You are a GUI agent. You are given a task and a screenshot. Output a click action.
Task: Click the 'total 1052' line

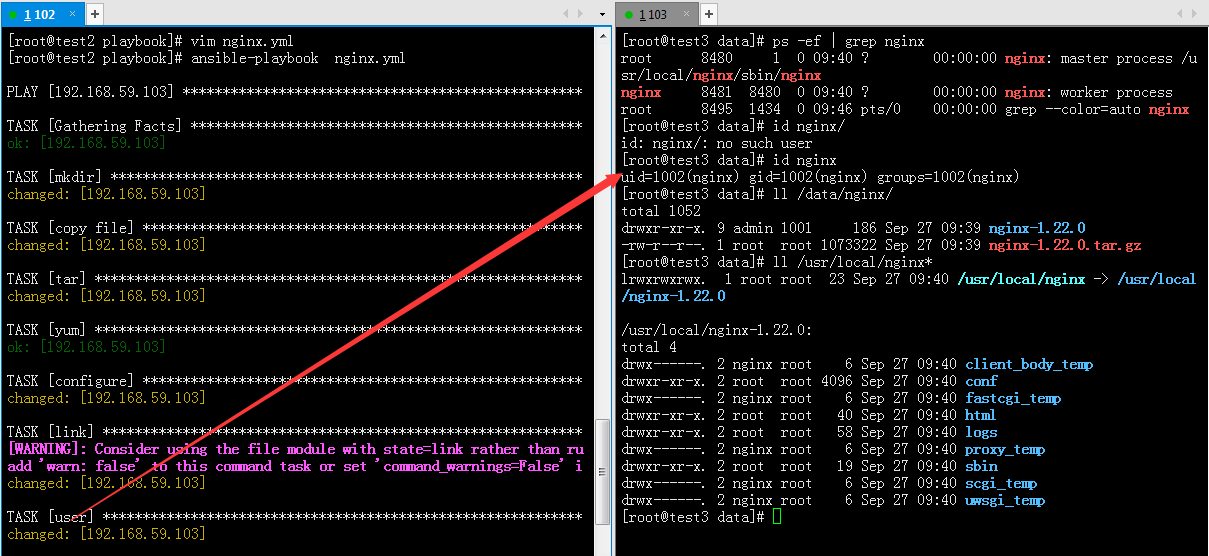point(661,211)
